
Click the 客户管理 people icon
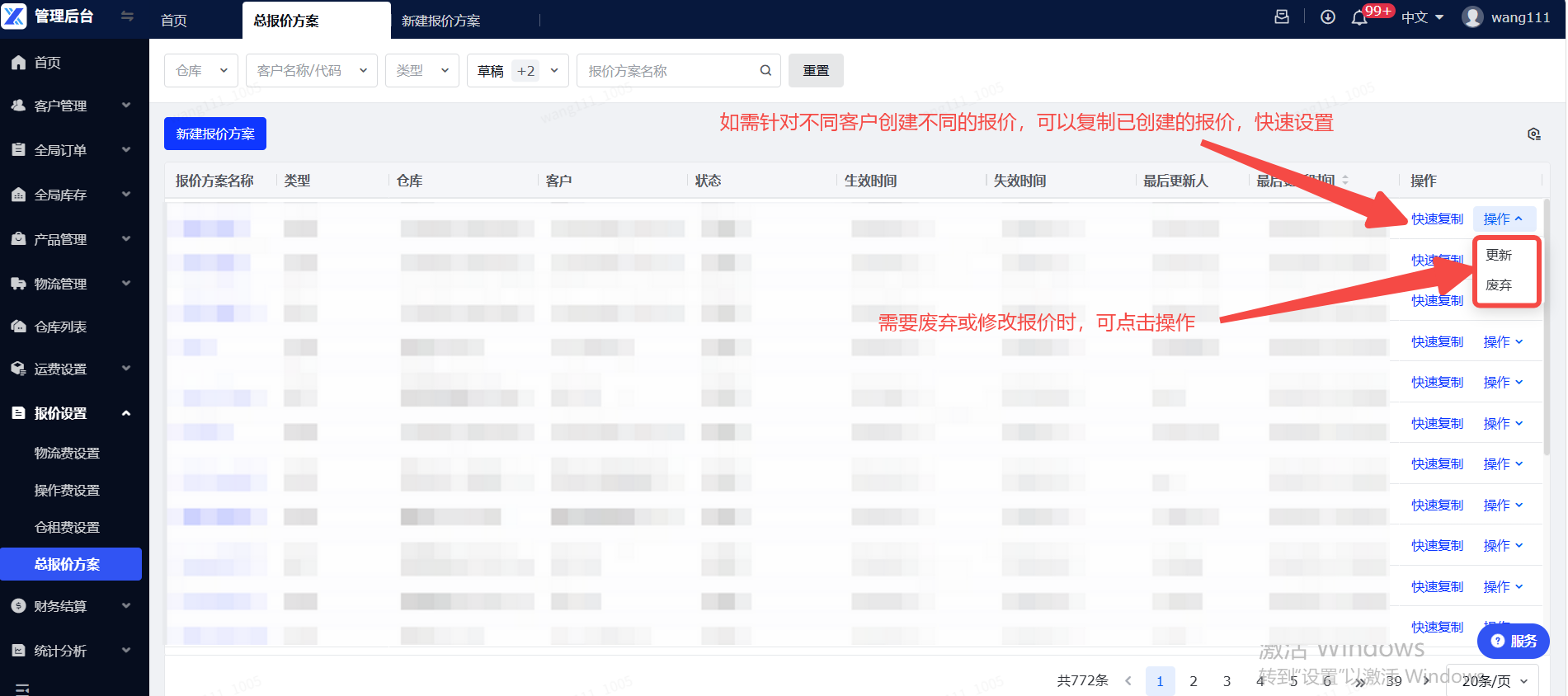18,106
